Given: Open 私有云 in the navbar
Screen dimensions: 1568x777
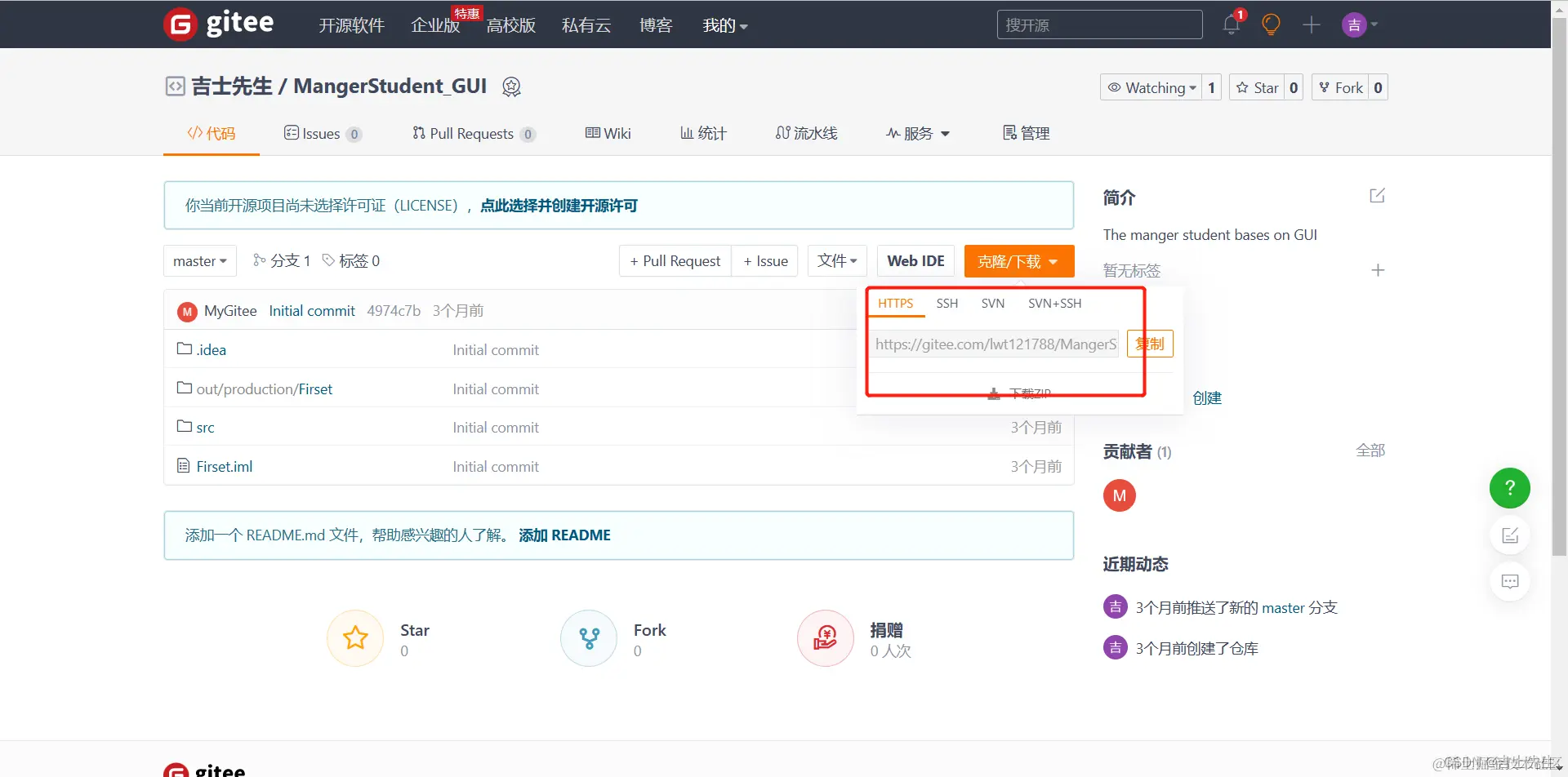Looking at the screenshot, I should tap(586, 25).
